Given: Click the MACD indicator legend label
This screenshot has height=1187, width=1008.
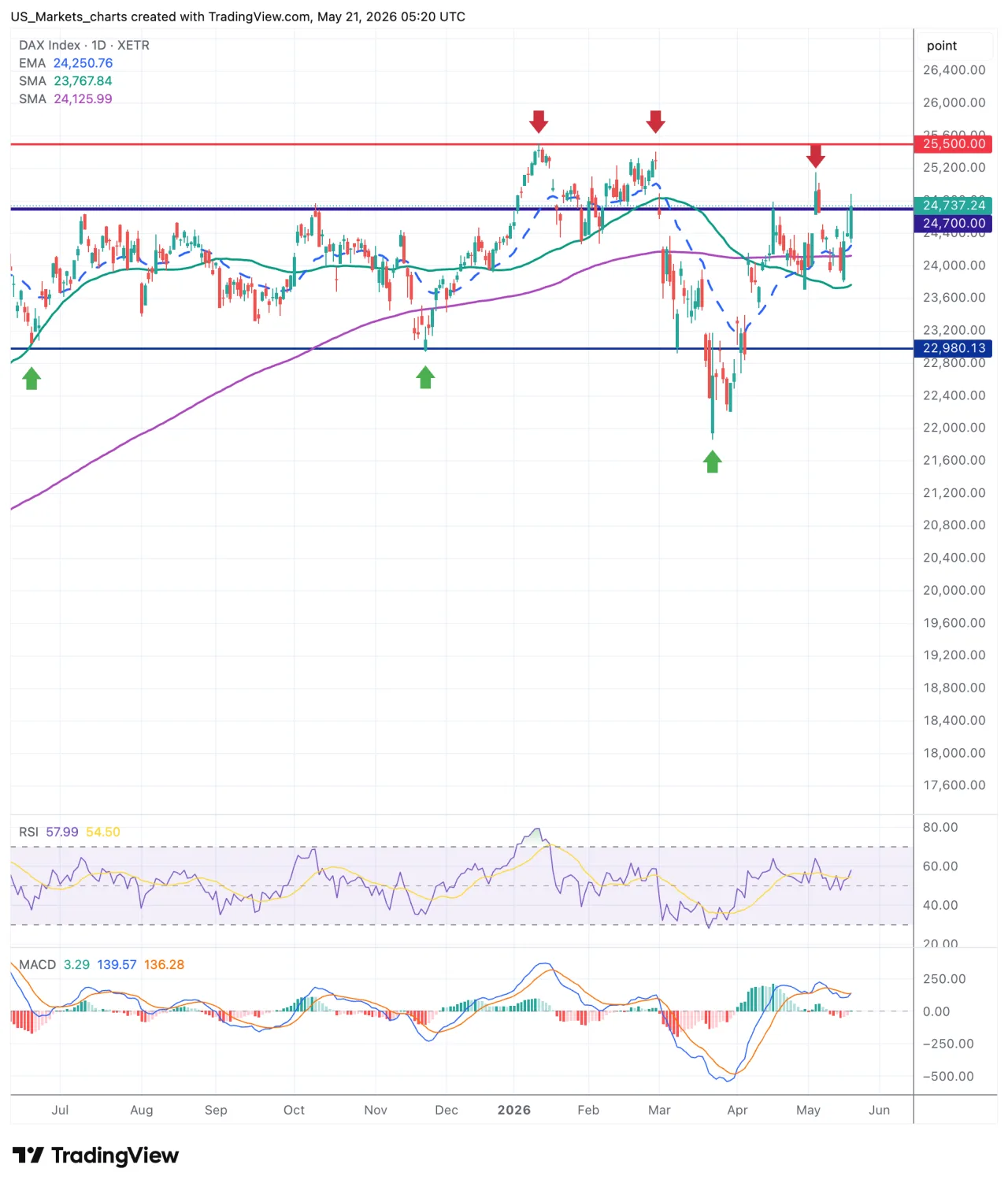Looking at the screenshot, I should click(x=38, y=965).
